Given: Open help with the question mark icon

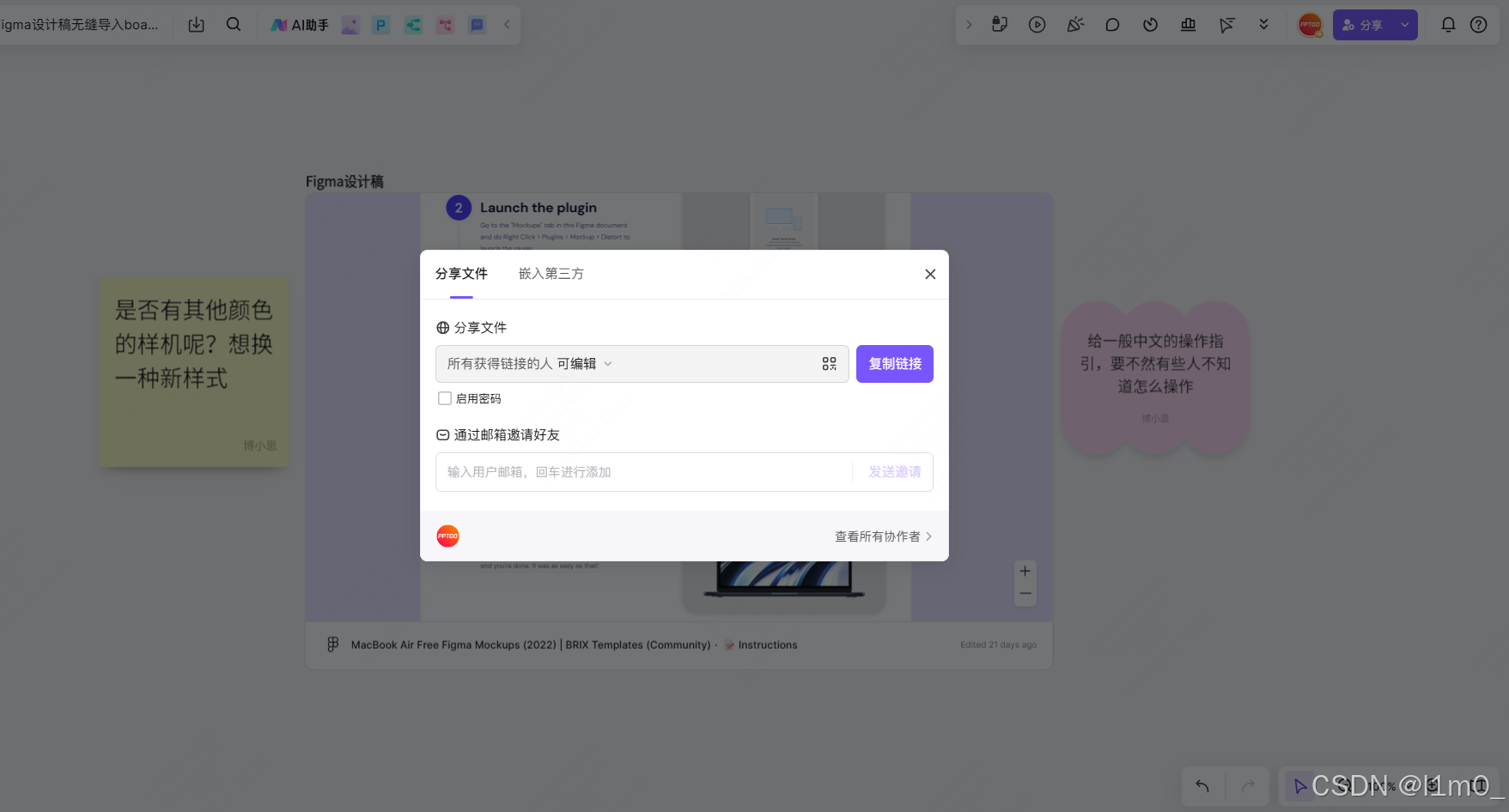Looking at the screenshot, I should click(1478, 25).
